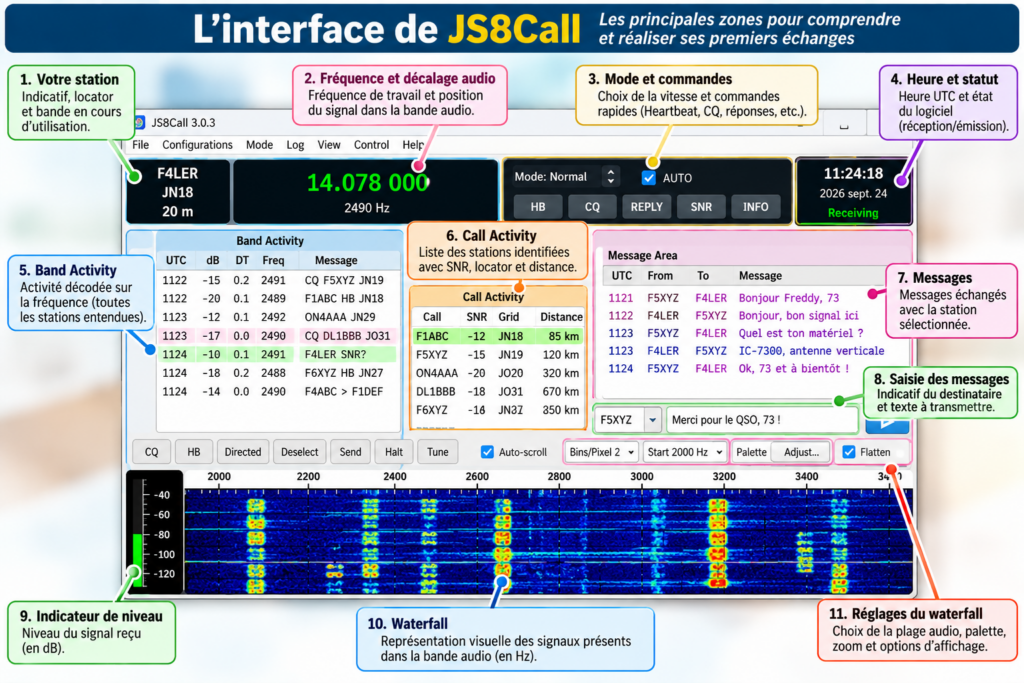Click message 'Ok, 73 et à bientôt !'
The height and width of the screenshot is (683, 1024).
[793, 368]
